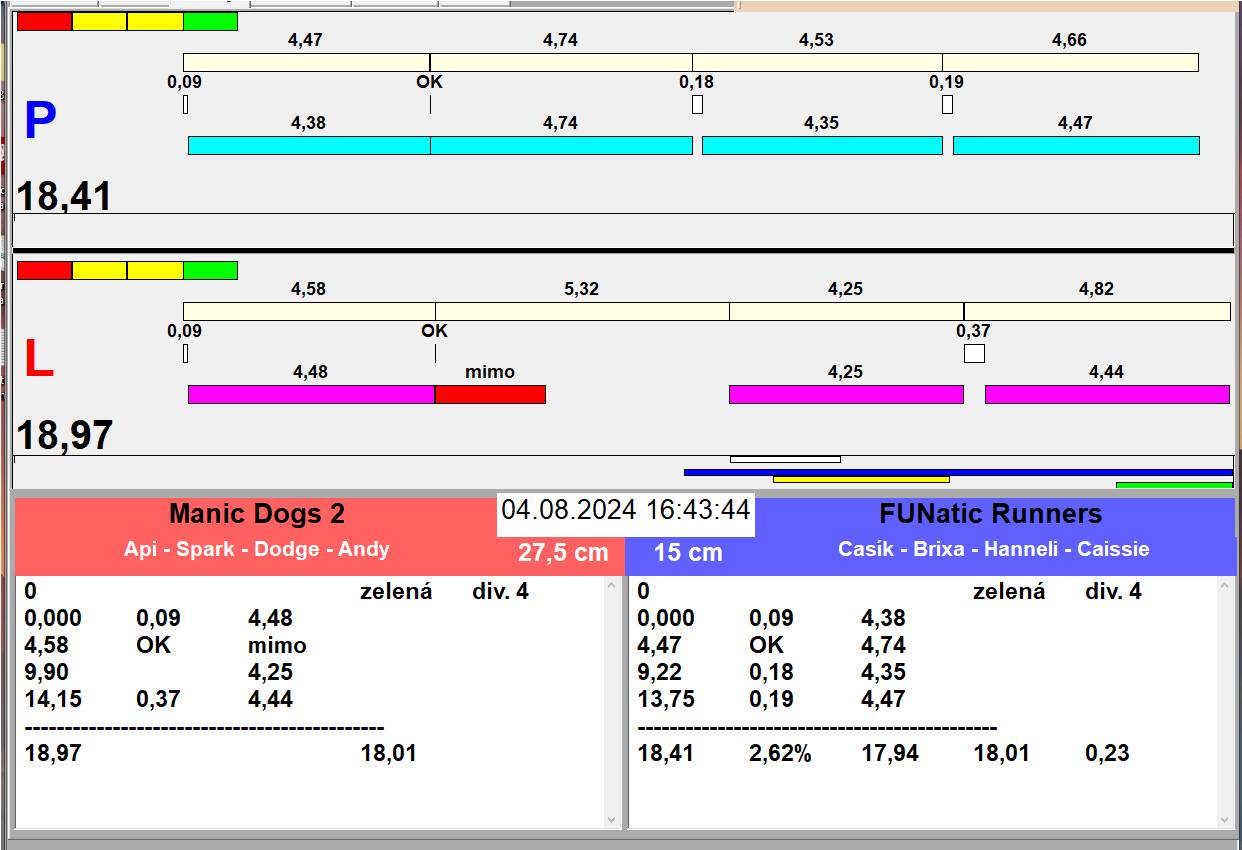Viewport: 1242px width, 850px height.
Task: Click the Manic Dogs 2 team header
Action: 257,514
